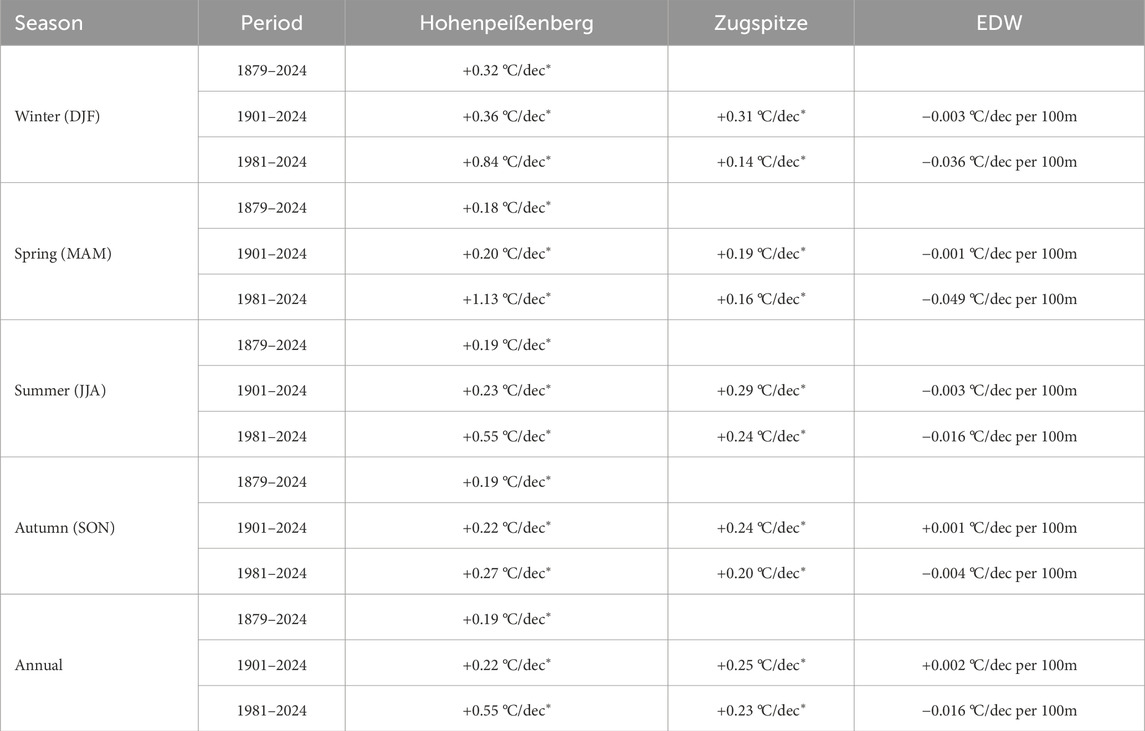The image size is (1145, 731).
Task: Select the +1.13 °C/dec spring trend cell
Action: coord(506,299)
